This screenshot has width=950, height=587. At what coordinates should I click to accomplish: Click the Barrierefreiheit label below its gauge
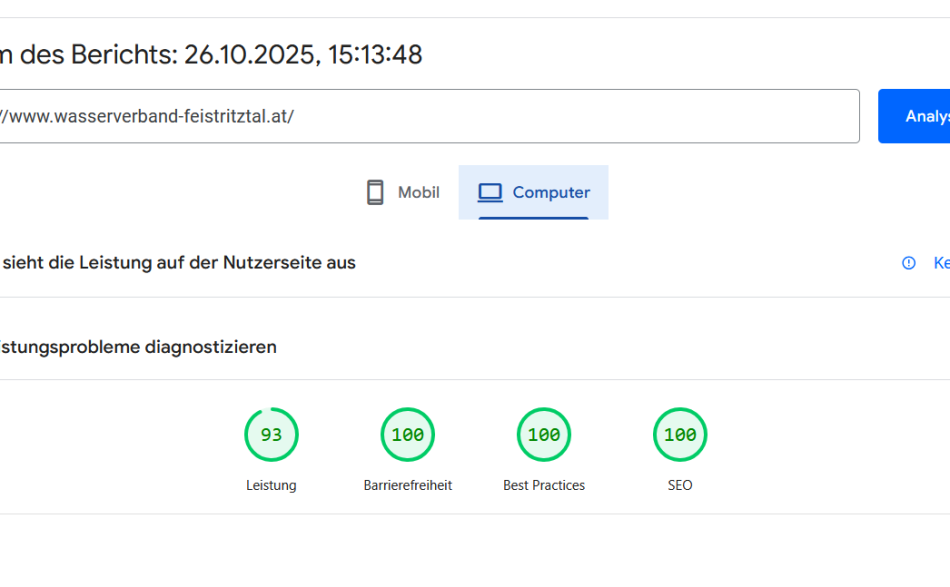407,485
